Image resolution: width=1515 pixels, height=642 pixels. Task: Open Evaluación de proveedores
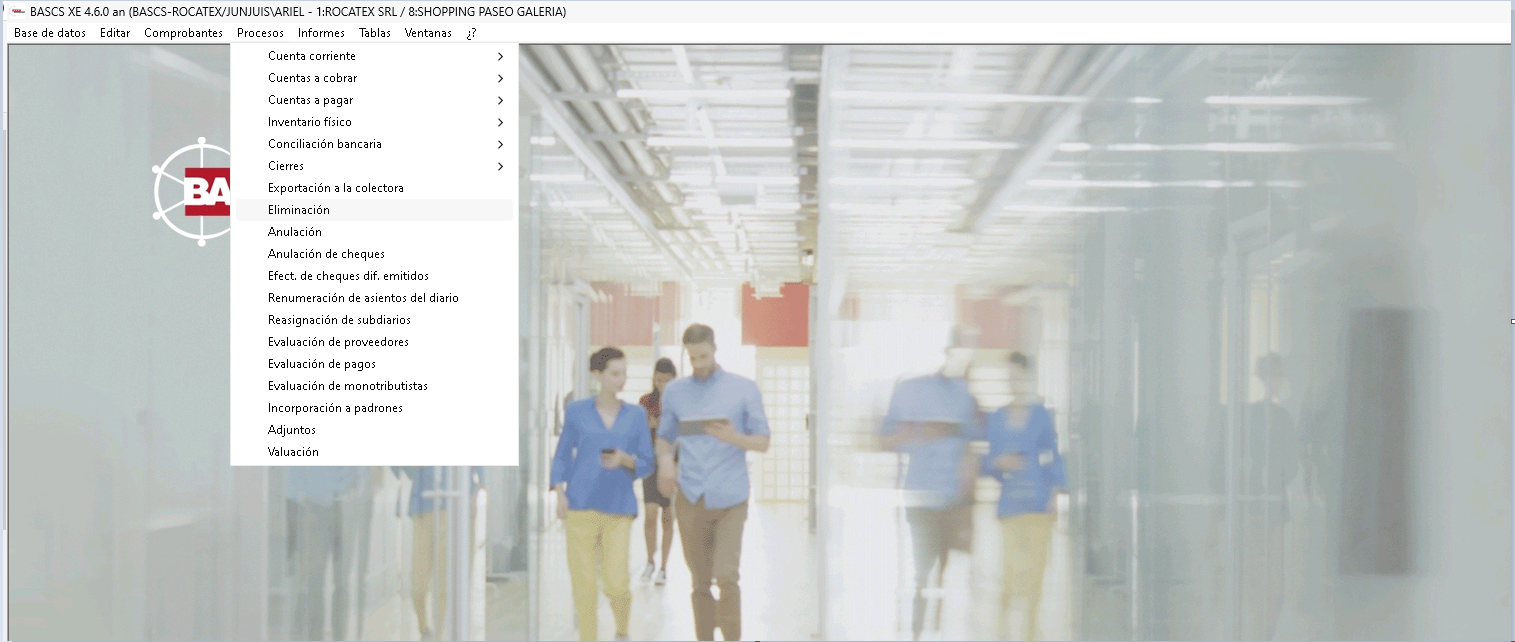338,342
